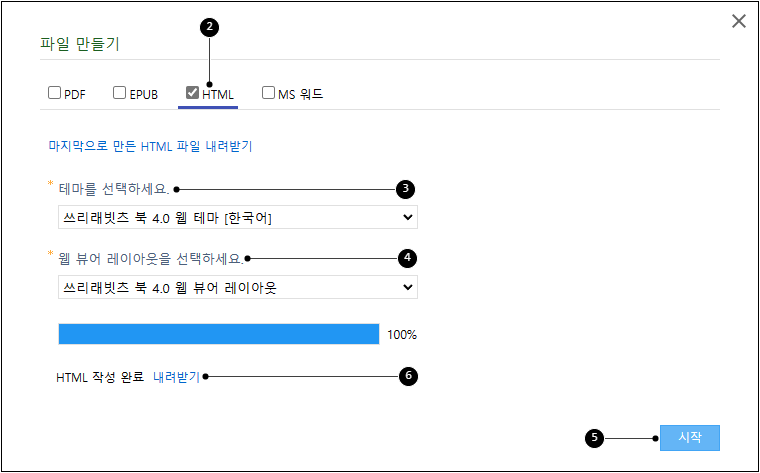
Task: Start file creation with 시작 button
Action: coord(690,438)
